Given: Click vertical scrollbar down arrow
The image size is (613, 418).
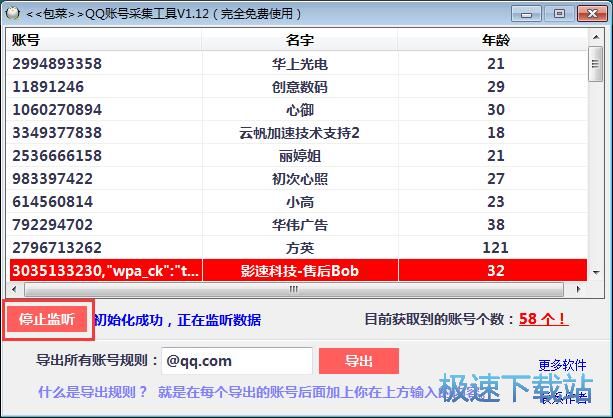Looking at the screenshot, I should pos(596,273).
